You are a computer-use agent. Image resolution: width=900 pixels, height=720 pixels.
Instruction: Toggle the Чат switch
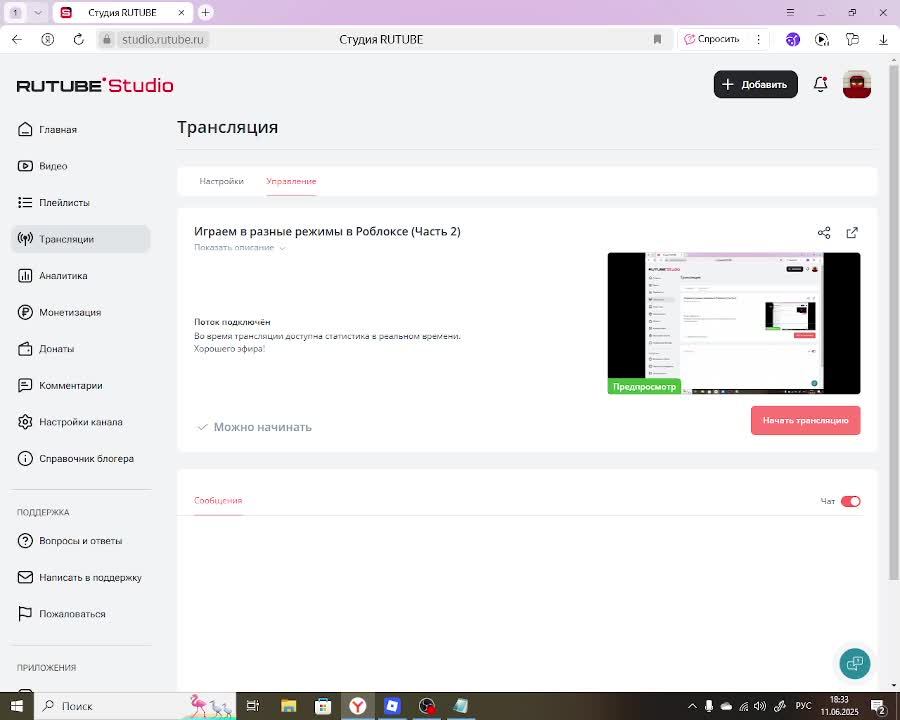pos(851,501)
